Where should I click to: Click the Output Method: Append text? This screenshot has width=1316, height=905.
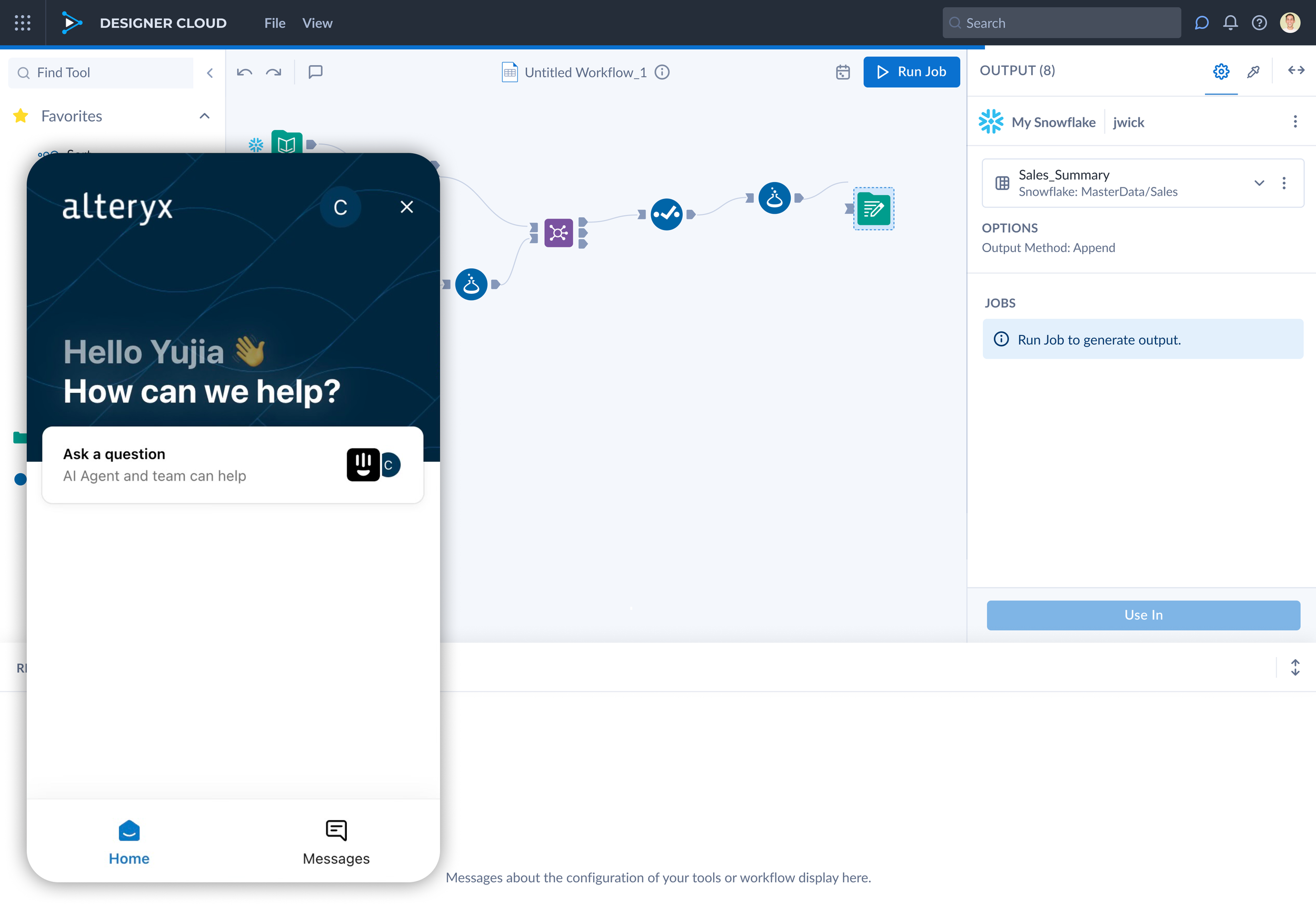click(x=1048, y=248)
